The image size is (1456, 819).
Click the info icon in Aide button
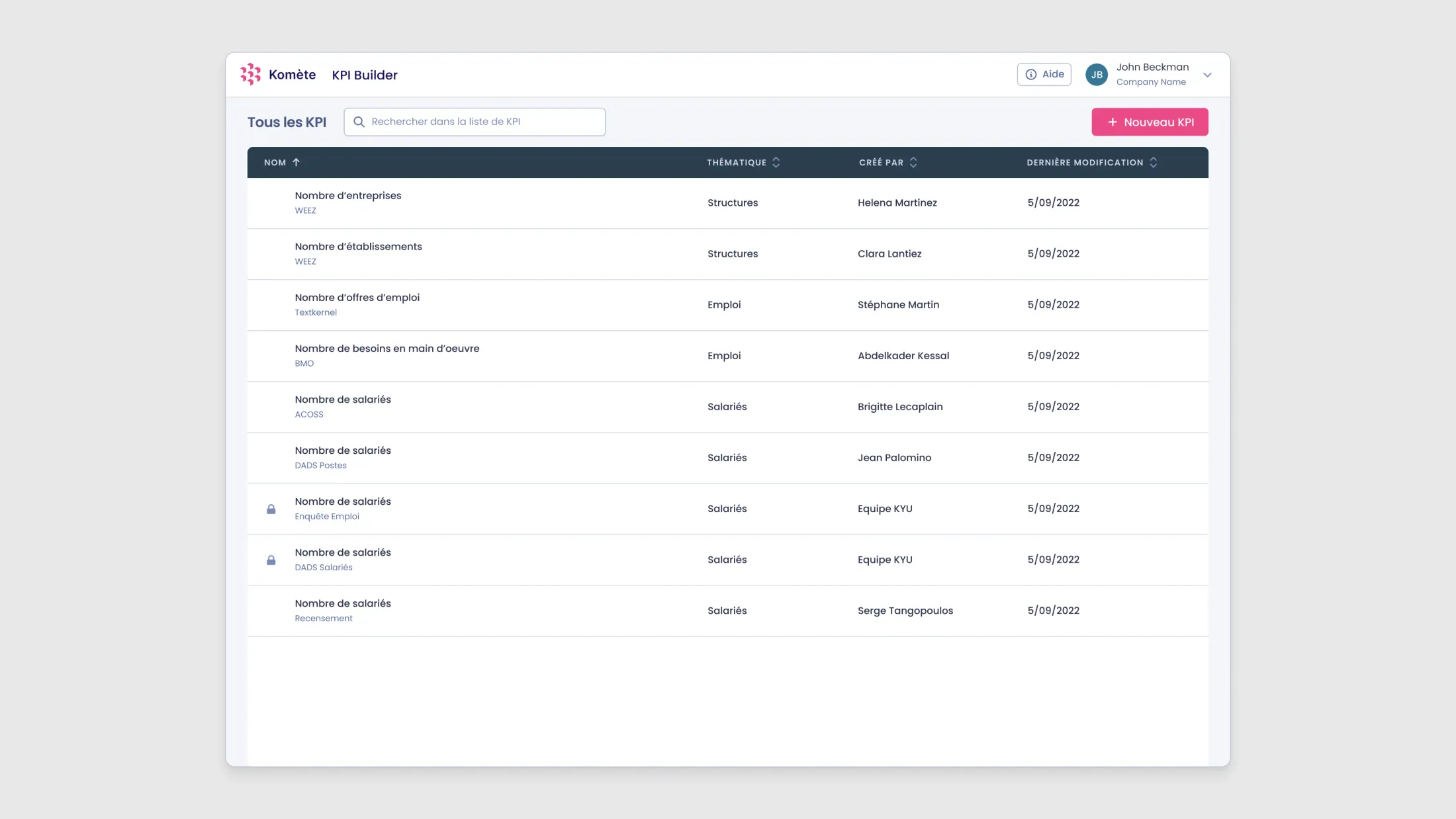coord(1030,74)
